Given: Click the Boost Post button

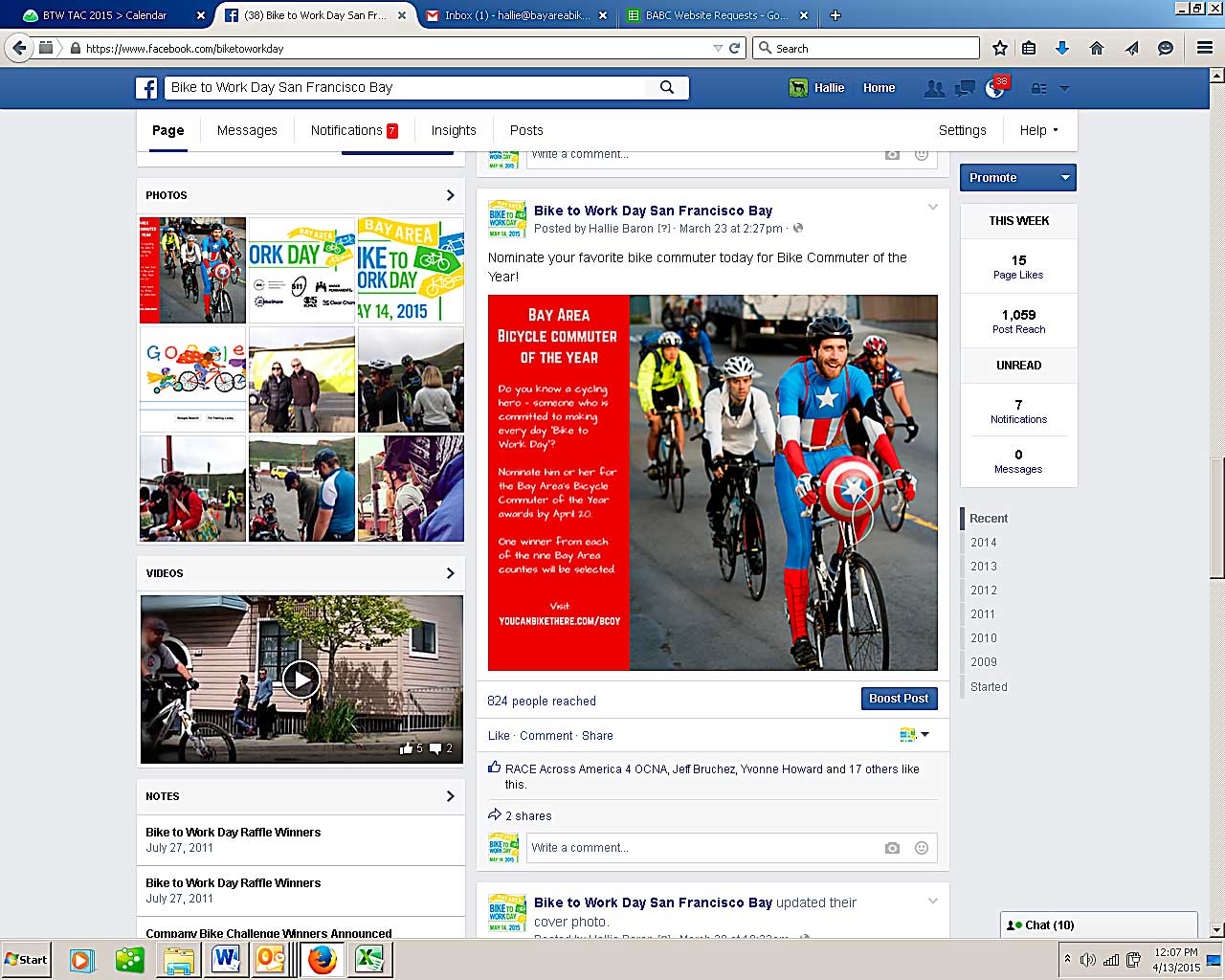Looking at the screenshot, I should pos(899,699).
